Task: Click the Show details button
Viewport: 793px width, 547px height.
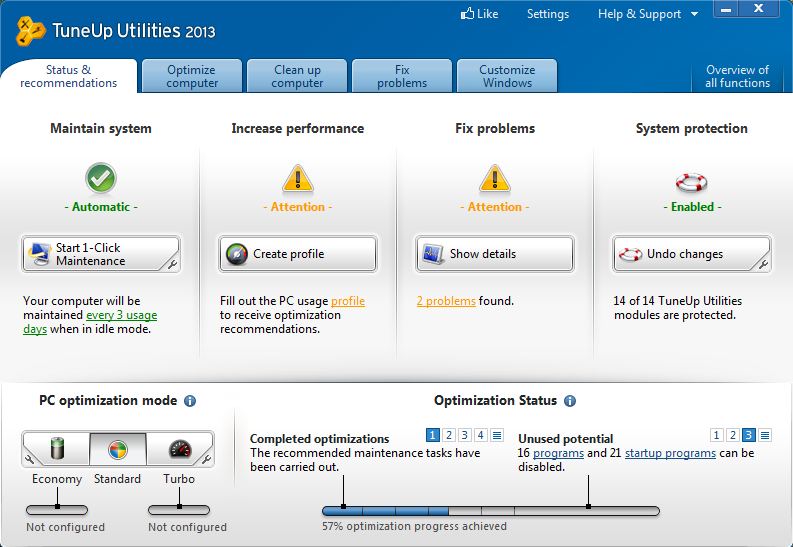Action: [x=495, y=254]
